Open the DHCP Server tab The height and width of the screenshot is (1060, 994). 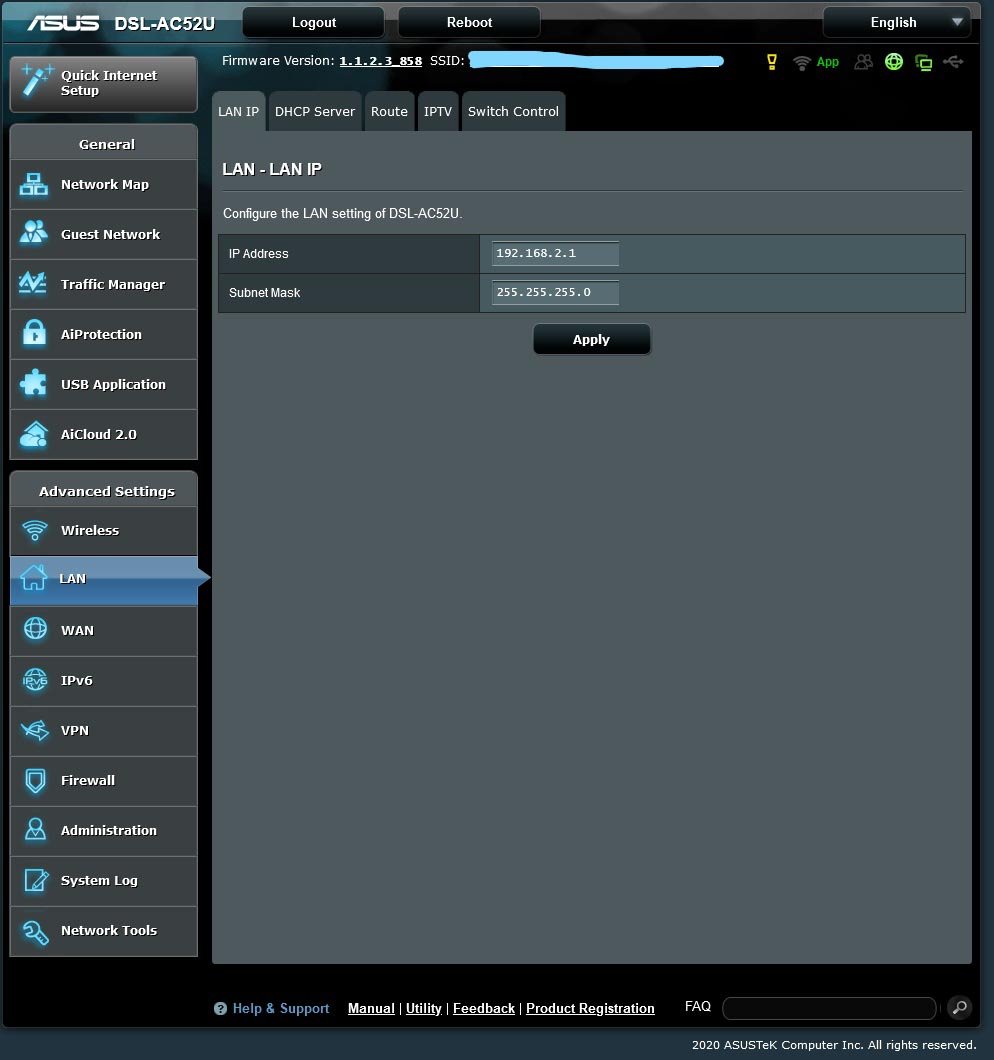(x=314, y=112)
